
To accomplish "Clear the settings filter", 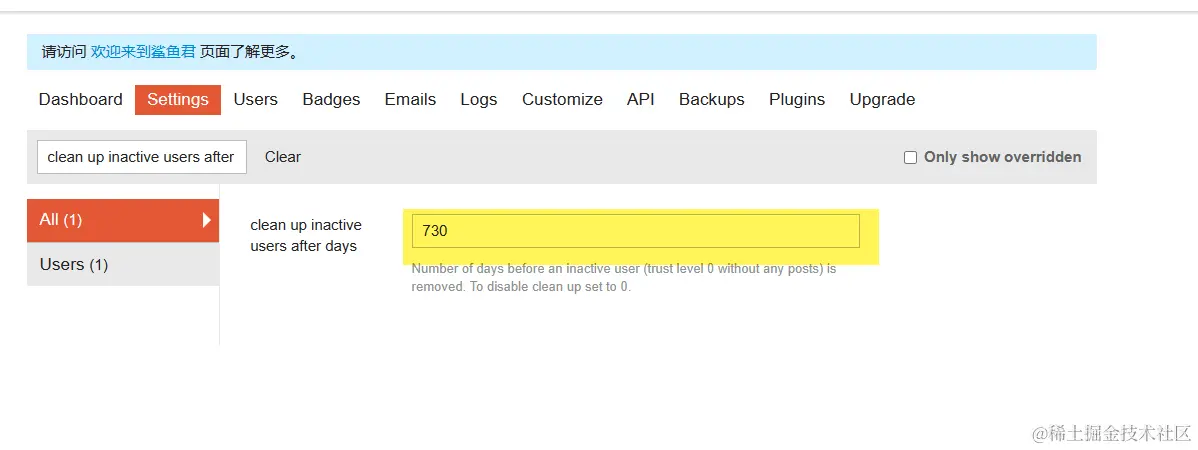I will (283, 157).
